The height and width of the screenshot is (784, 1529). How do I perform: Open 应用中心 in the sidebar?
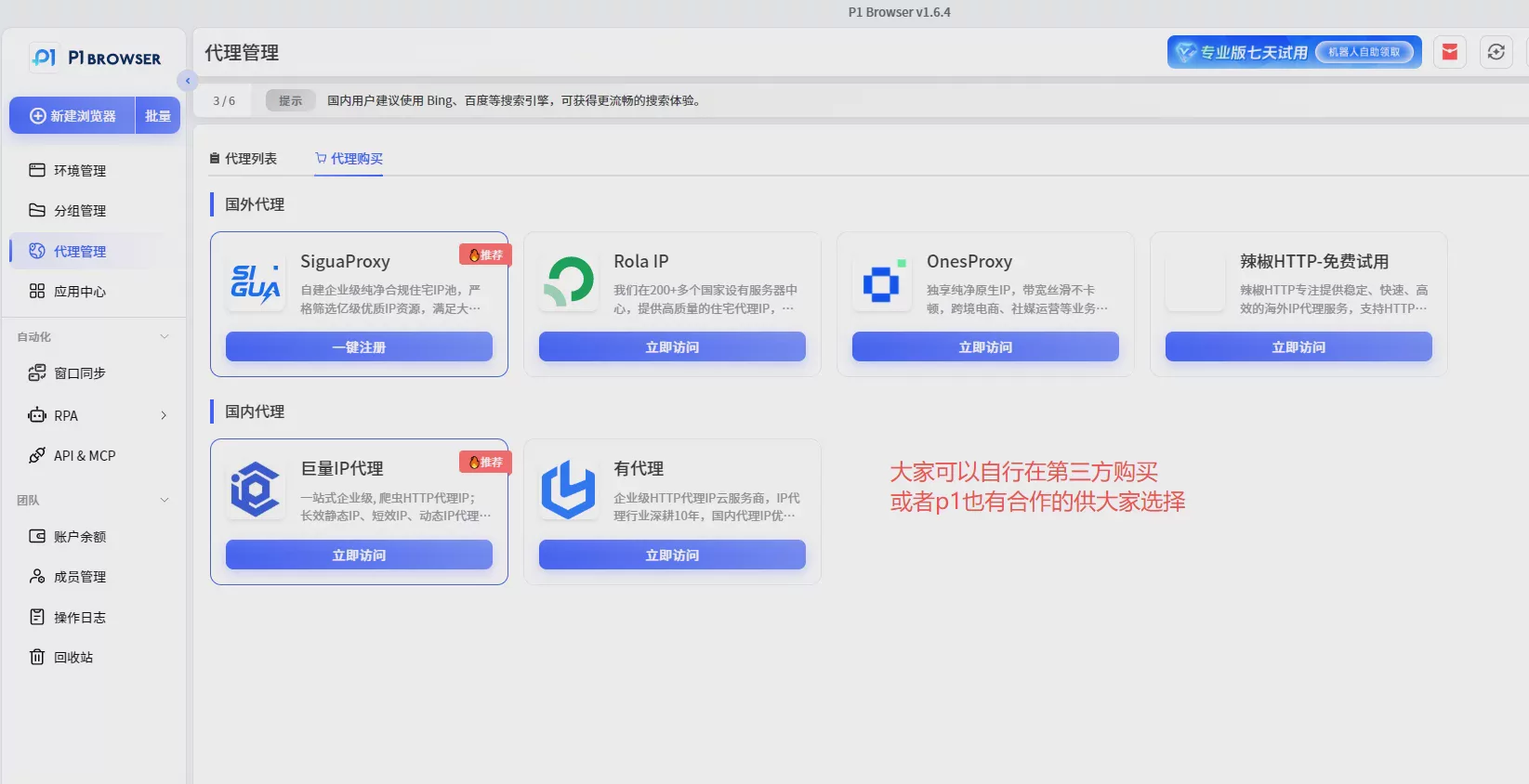(x=93, y=291)
